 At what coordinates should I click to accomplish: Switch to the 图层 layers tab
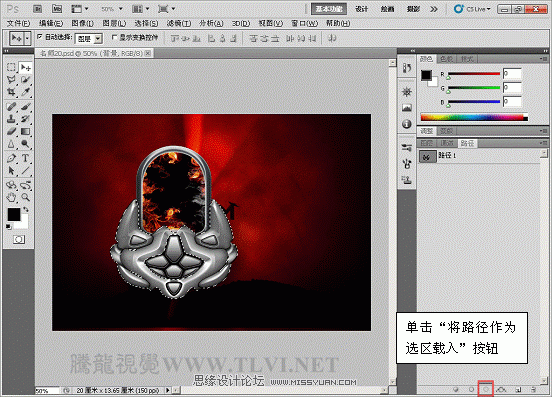click(x=427, y=143)
